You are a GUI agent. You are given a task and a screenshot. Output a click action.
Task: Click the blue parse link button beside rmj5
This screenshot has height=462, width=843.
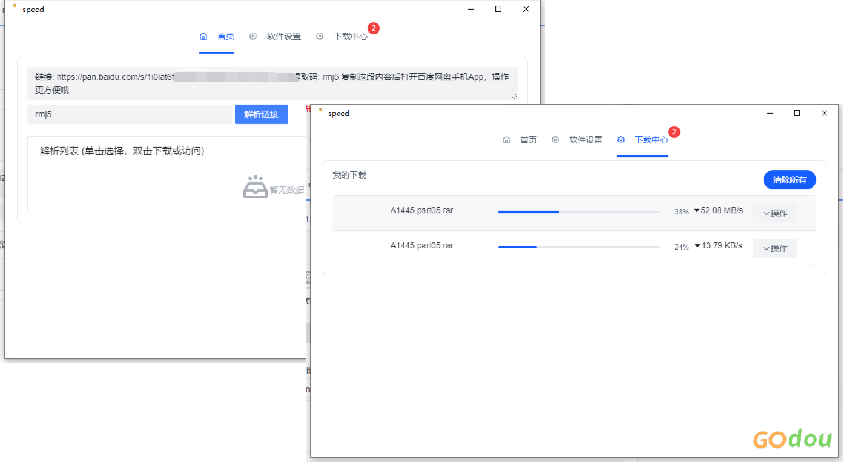coord(261,114)
